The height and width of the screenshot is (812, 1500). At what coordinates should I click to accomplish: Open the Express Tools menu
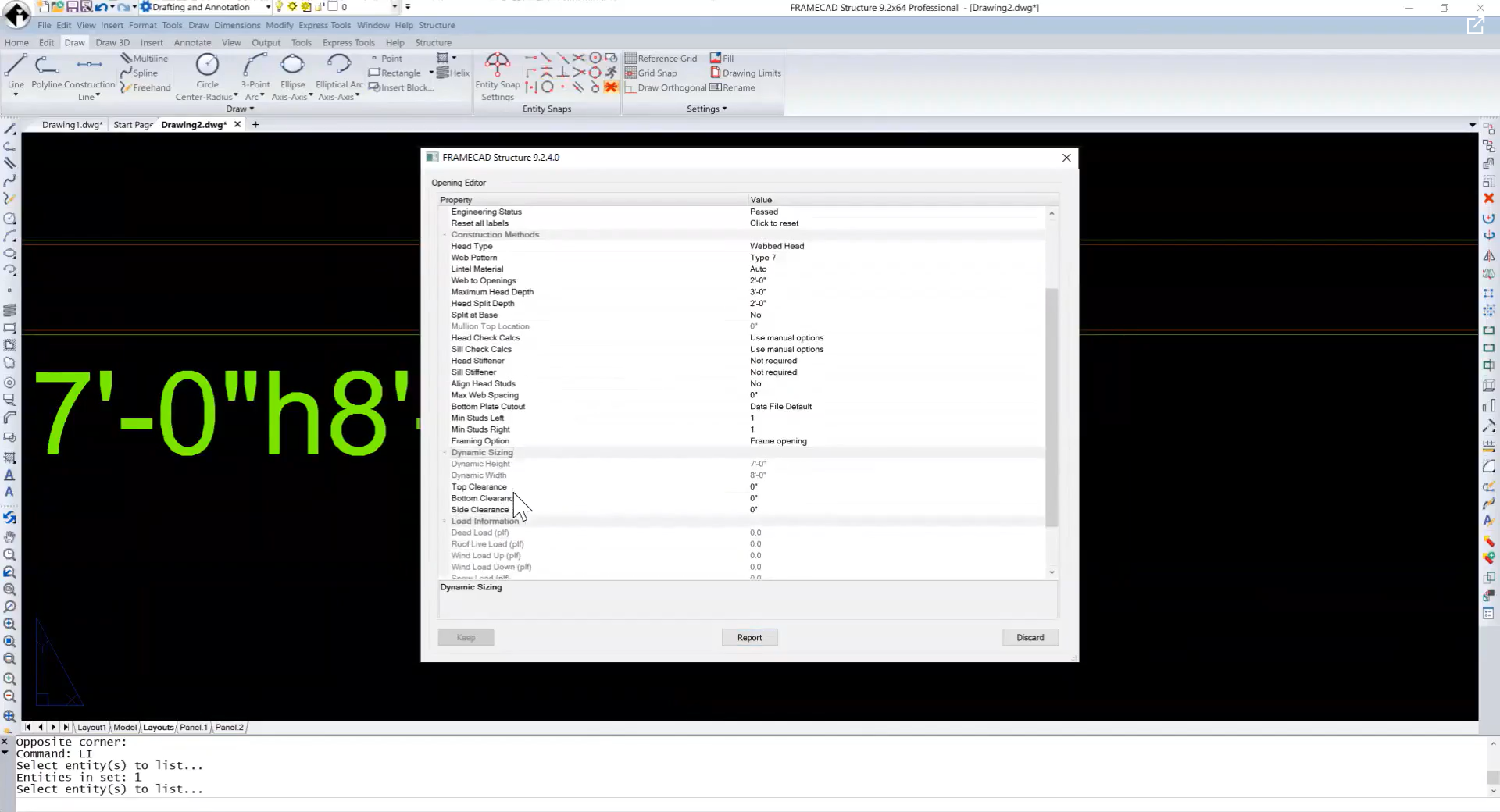(324, 25)
